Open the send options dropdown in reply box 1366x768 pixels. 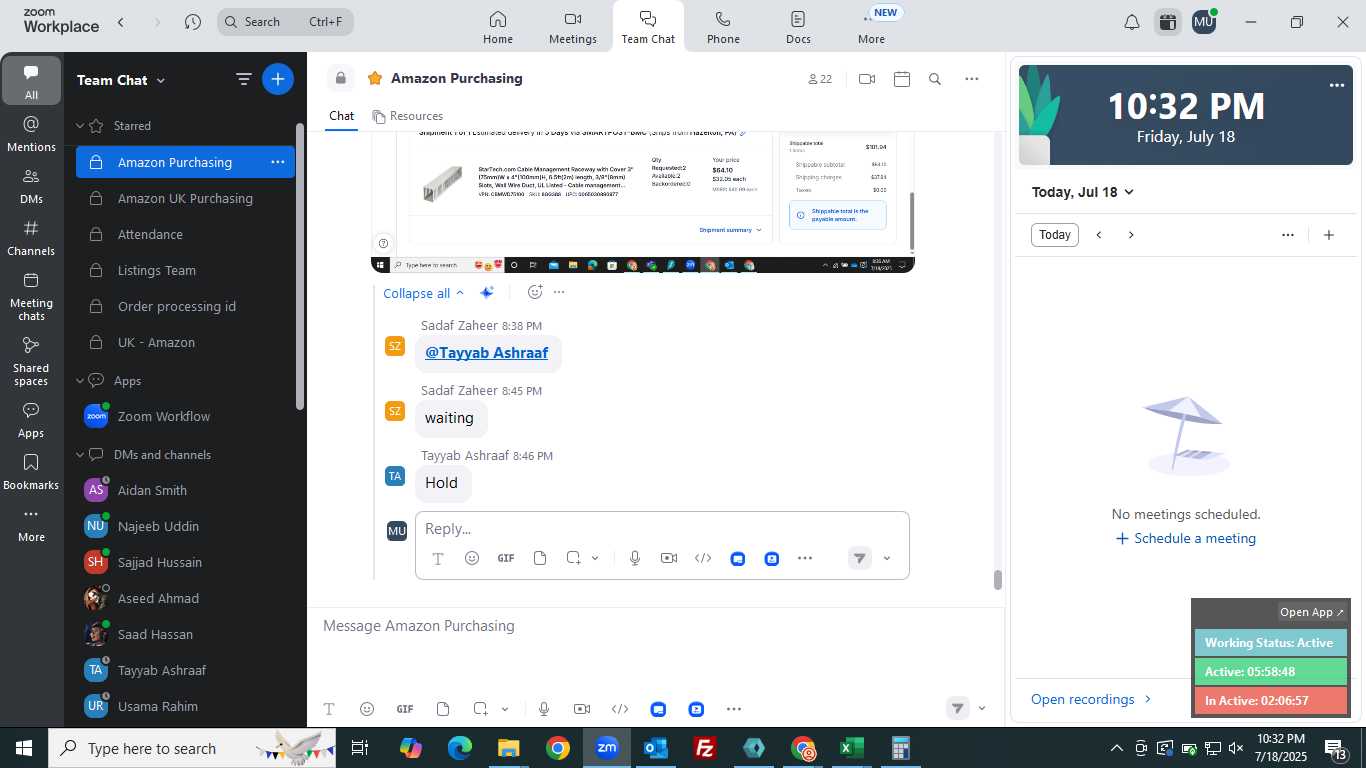(x=886, y=558)
